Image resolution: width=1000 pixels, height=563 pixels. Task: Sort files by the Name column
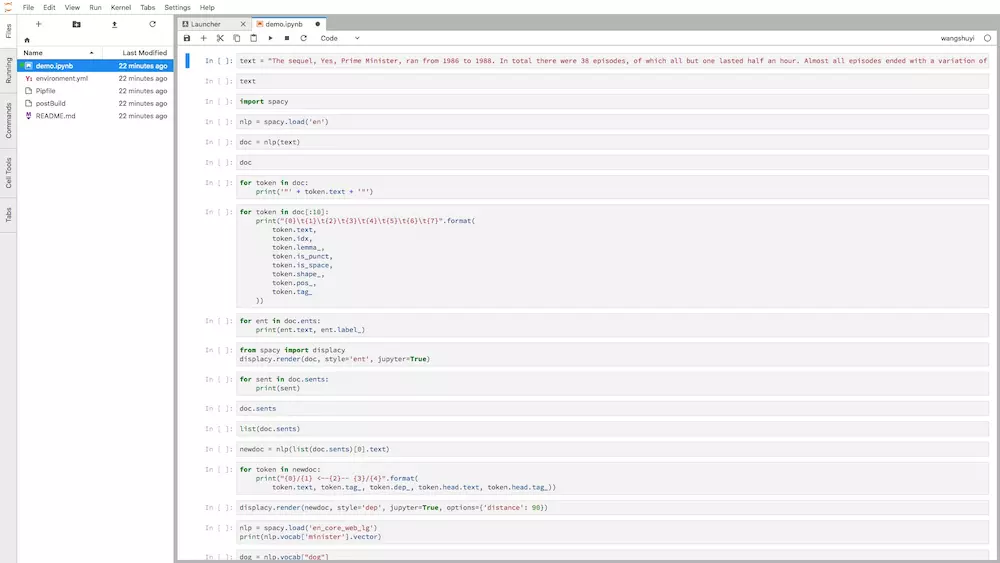pyautogui.click(x=59, y=53)
